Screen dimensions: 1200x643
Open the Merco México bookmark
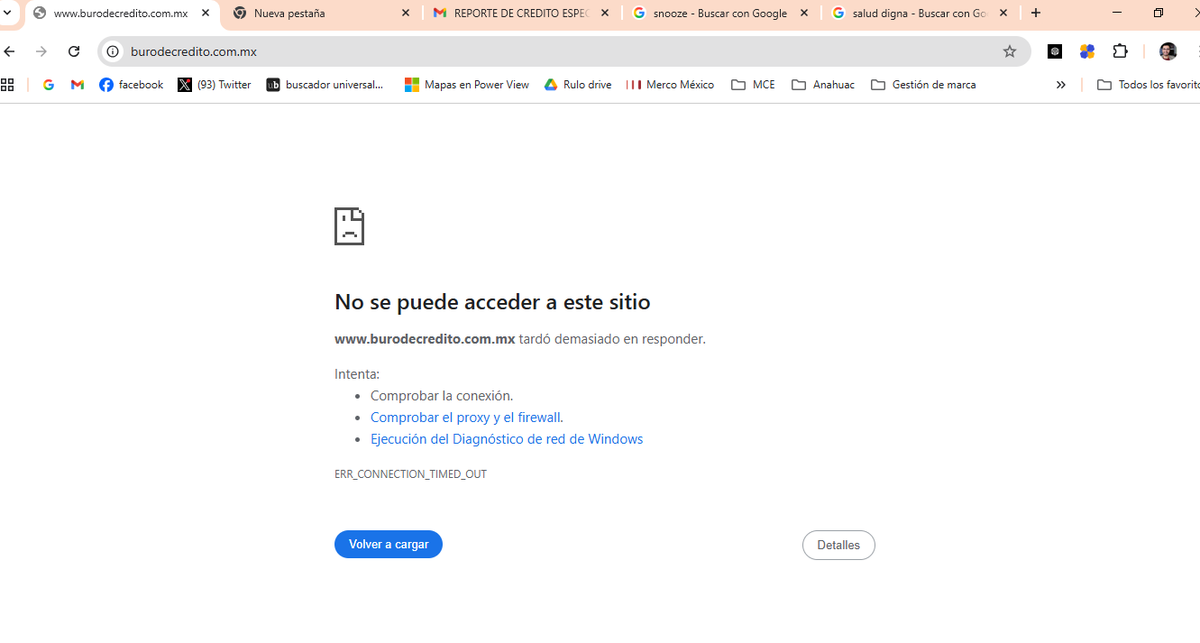670,85
